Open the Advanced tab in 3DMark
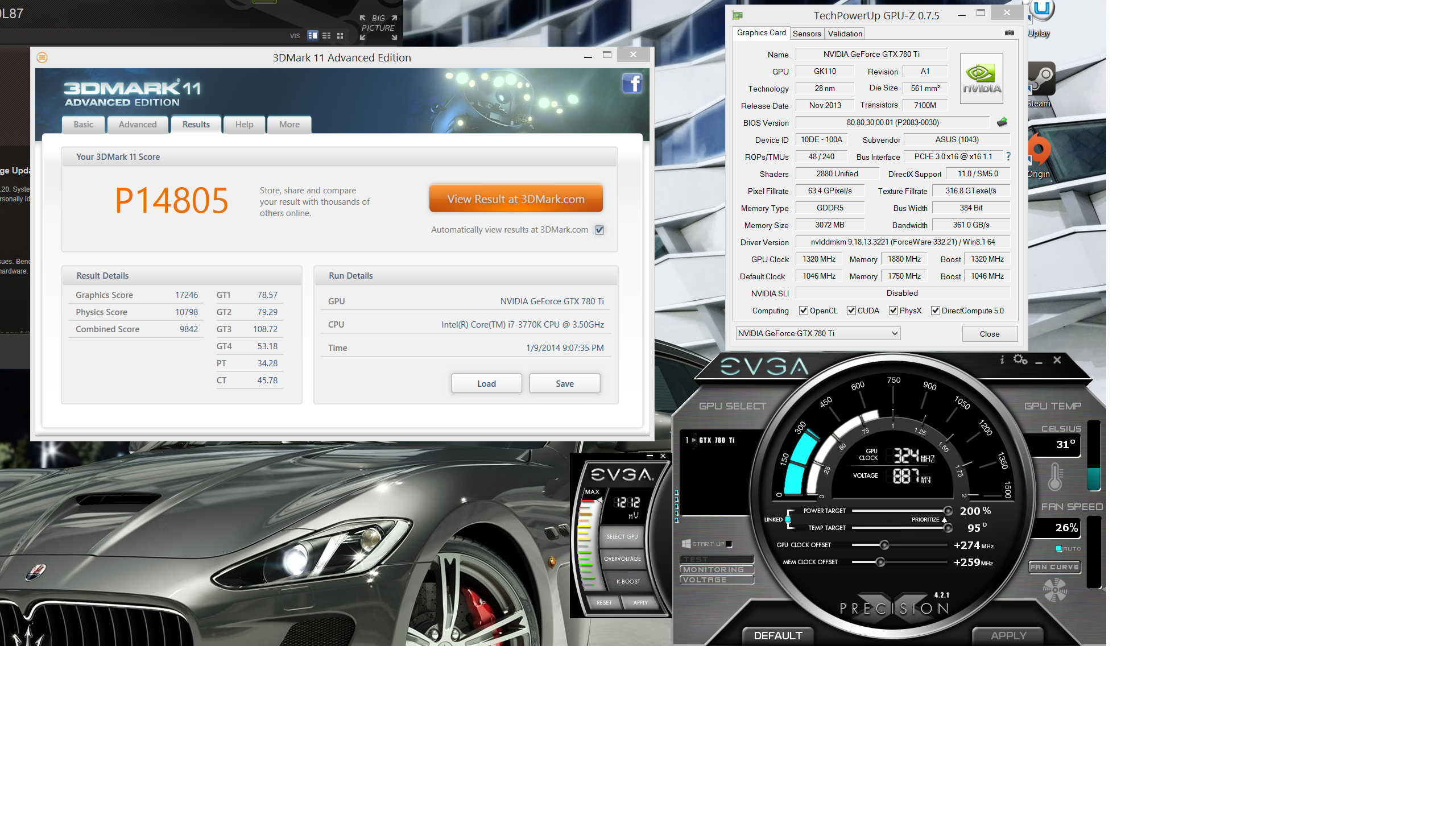This screenshot has height=819, width=1456. 138,125
